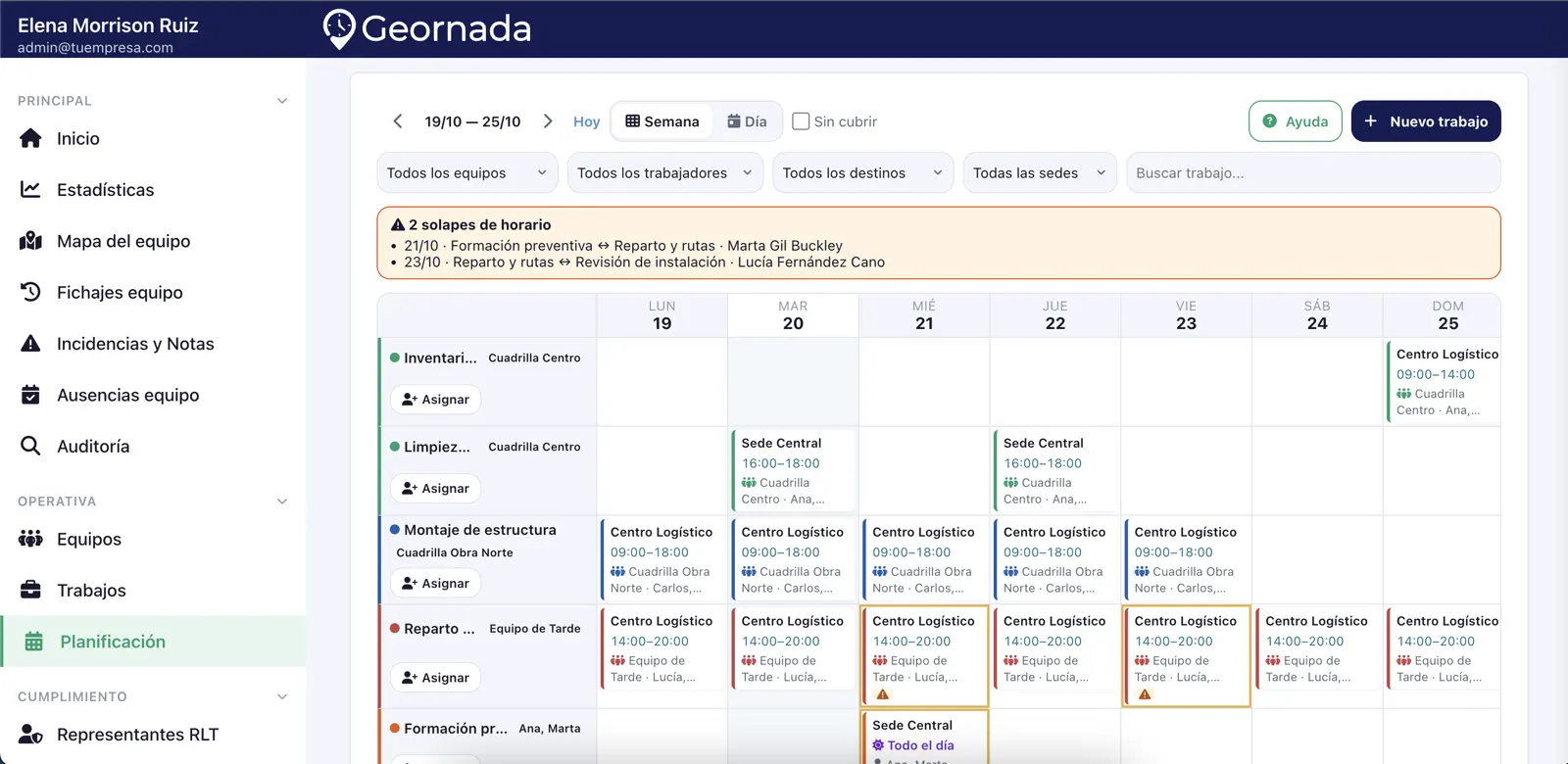Click the Mapa del equipo map icon

31,241
